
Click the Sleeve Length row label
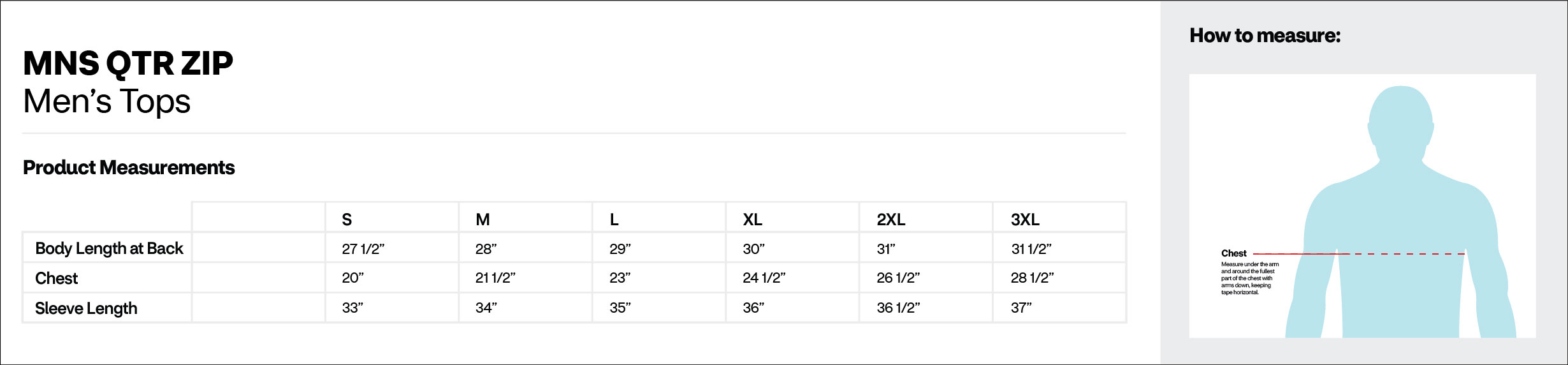pyautogui.click(x=86, y=308)
